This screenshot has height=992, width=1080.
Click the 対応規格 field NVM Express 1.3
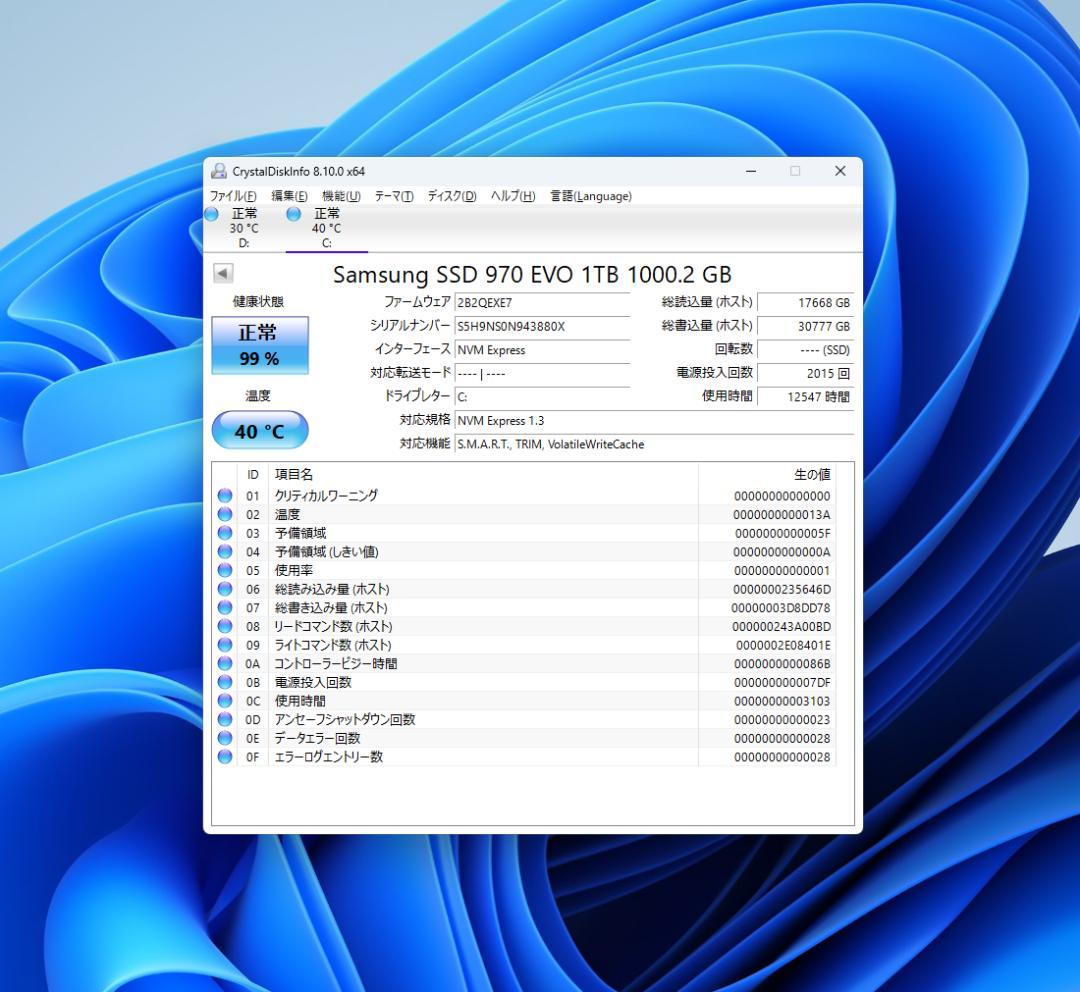point(654,420)
